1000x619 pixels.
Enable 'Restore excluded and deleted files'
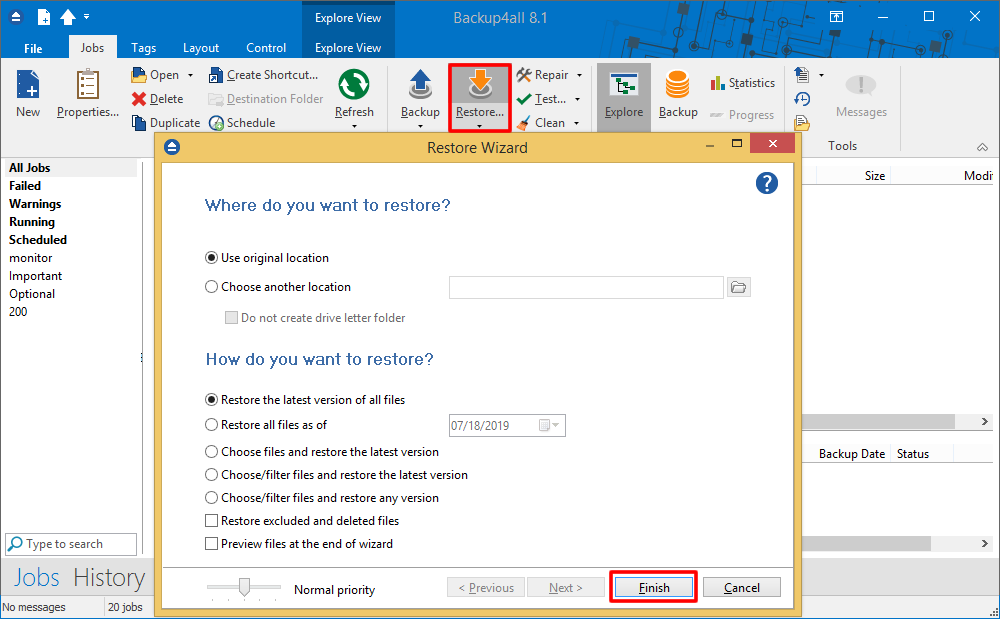[x=211, y=521]
